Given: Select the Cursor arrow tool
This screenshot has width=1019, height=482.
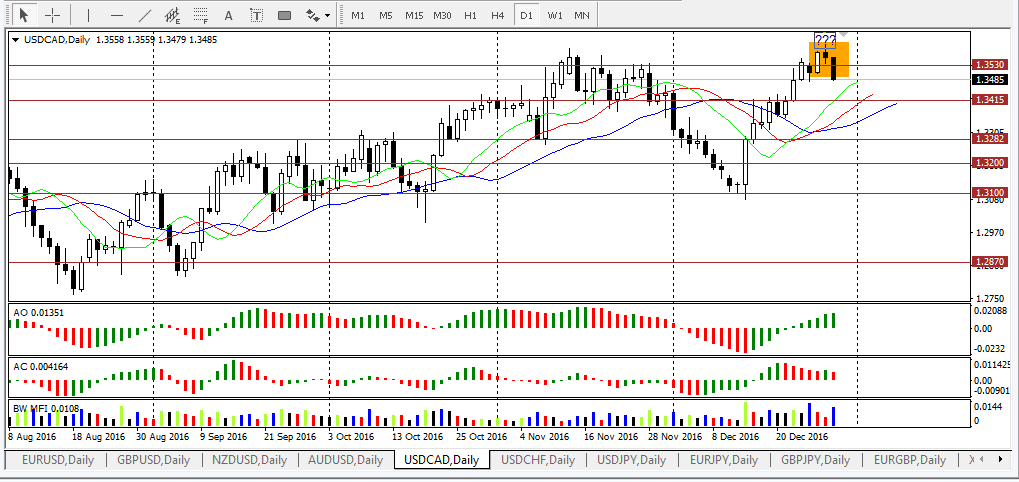Looking at the screenshot, I should coord(25,14).
